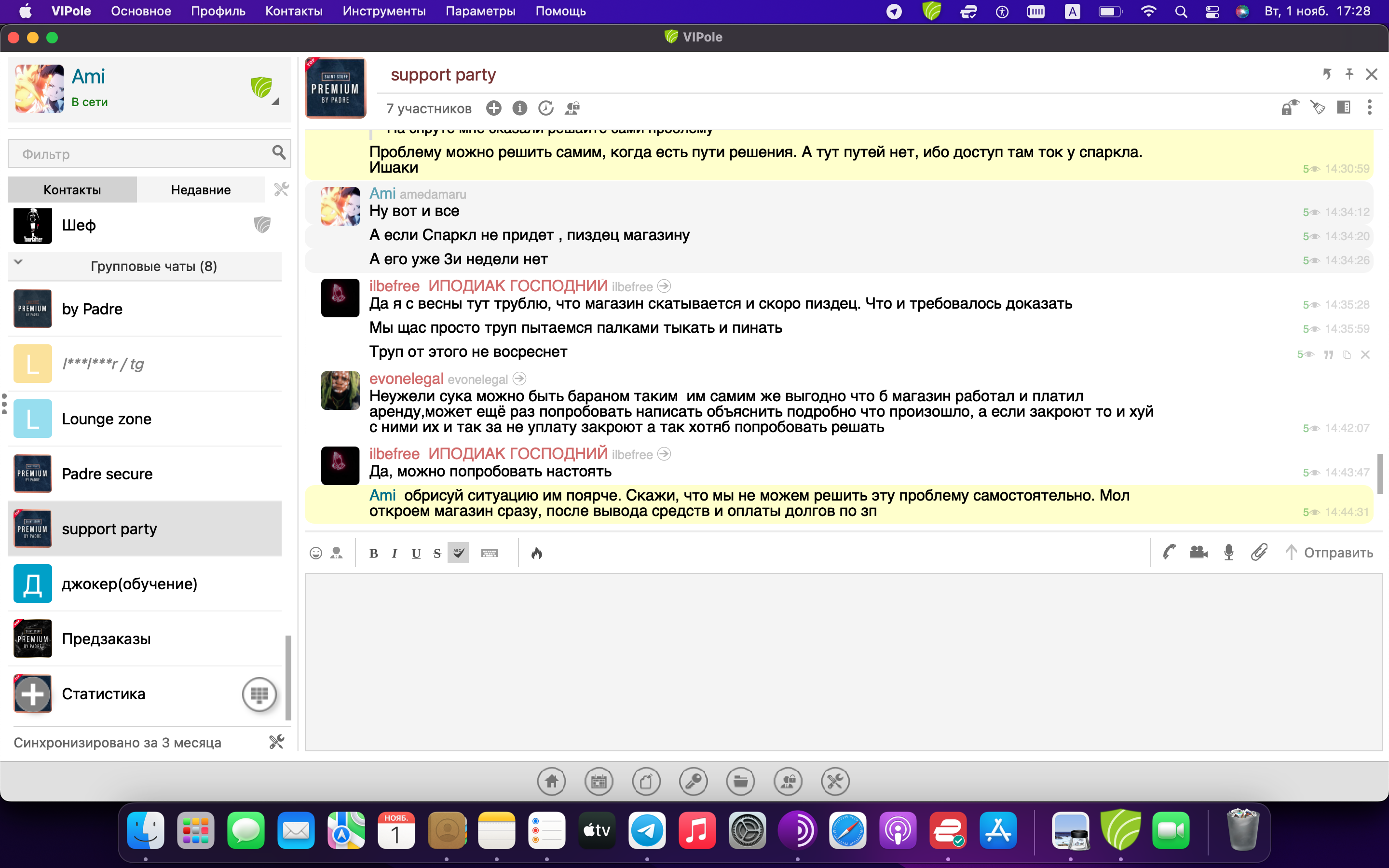The image size is (1389, 868).
Task: Start a video call with camera icon
Action: coord(1198,552)
